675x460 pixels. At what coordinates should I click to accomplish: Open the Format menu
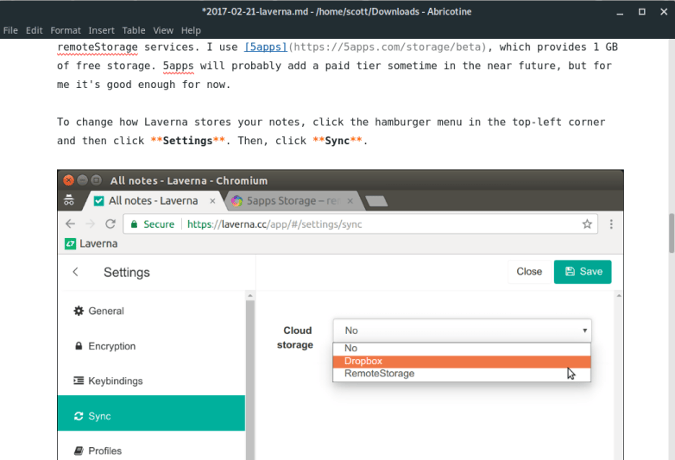click(x=66, y=31)
